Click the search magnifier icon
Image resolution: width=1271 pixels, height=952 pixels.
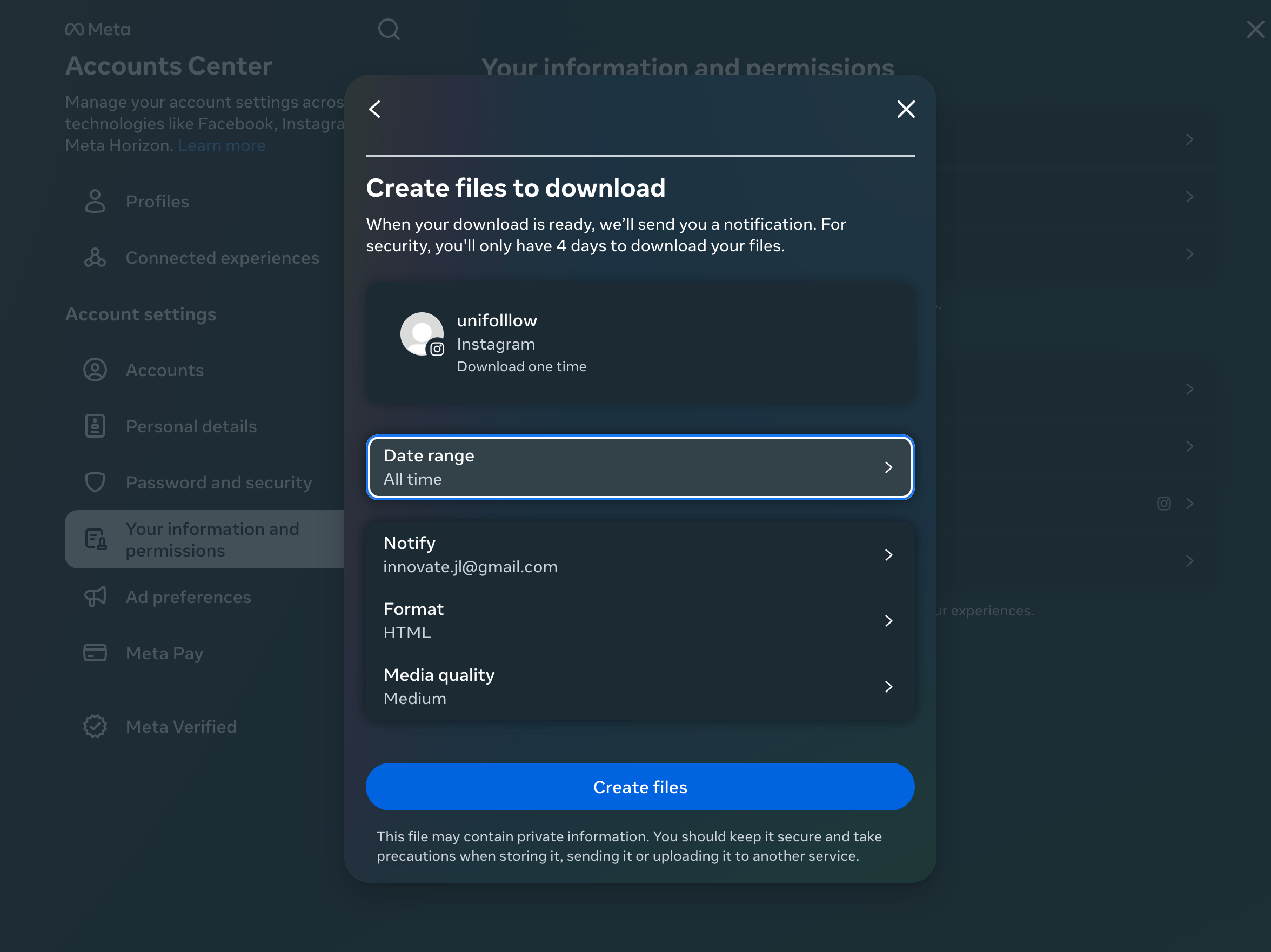point(389,29)
